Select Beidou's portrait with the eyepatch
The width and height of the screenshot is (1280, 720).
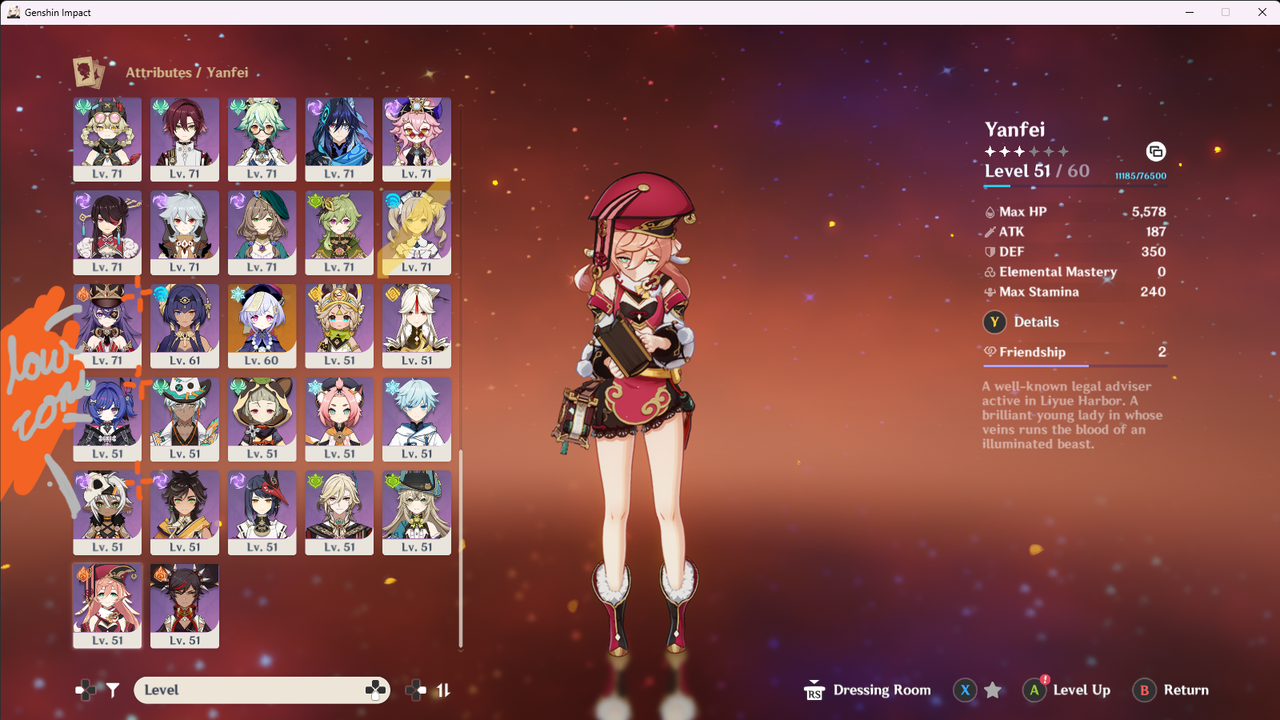[x=107, y=232]
